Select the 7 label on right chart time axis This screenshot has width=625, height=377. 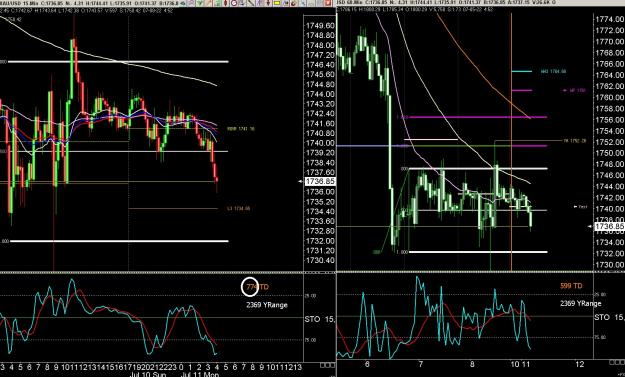coord(421,364)
